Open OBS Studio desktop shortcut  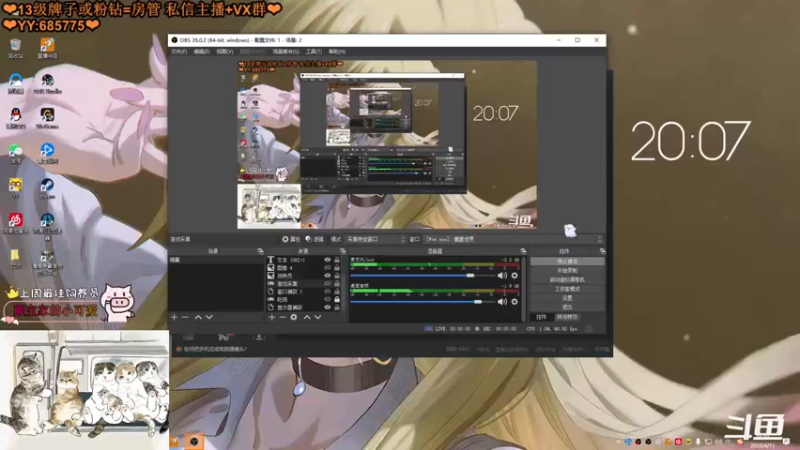tap(47, 84)
